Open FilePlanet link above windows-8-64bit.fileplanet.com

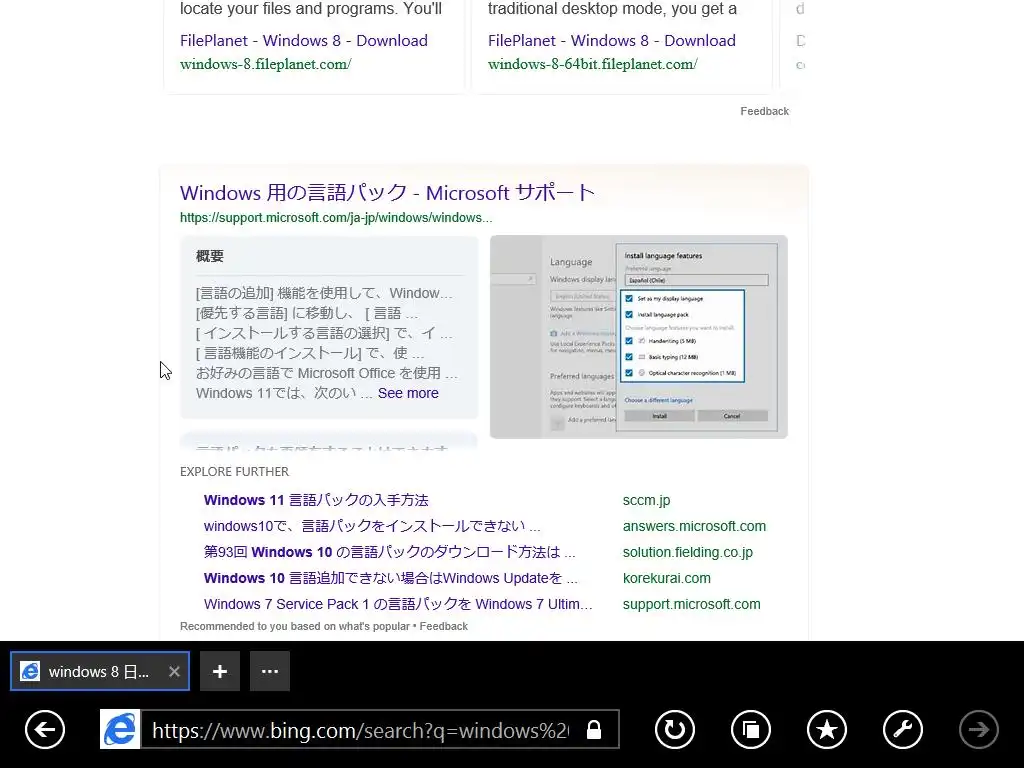pos(612,40)
